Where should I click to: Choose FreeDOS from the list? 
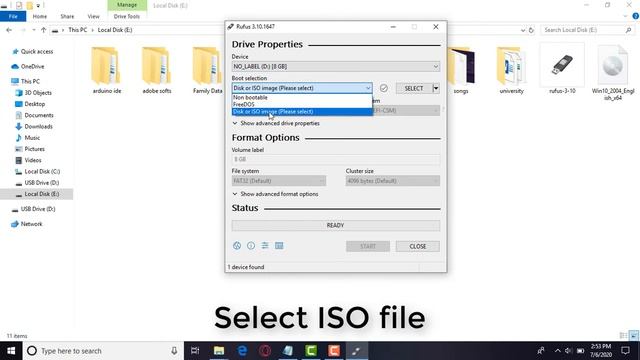point(302,104)
